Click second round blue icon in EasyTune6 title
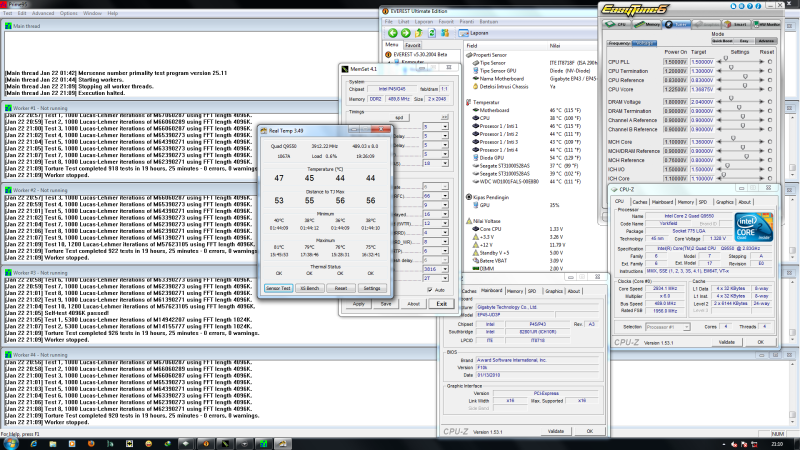Image resolution: width=800 pixels, height=450 pixels. click(742, 6)
